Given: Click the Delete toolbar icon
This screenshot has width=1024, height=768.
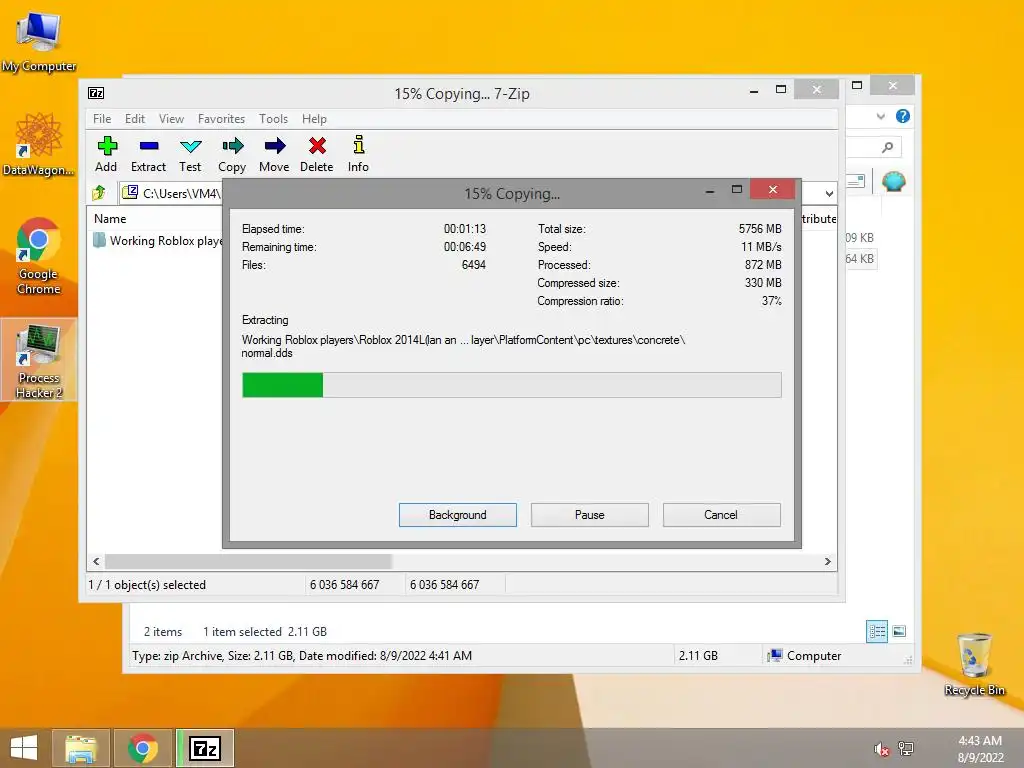Looking at the screenshot, I should [x=317, y=153].
